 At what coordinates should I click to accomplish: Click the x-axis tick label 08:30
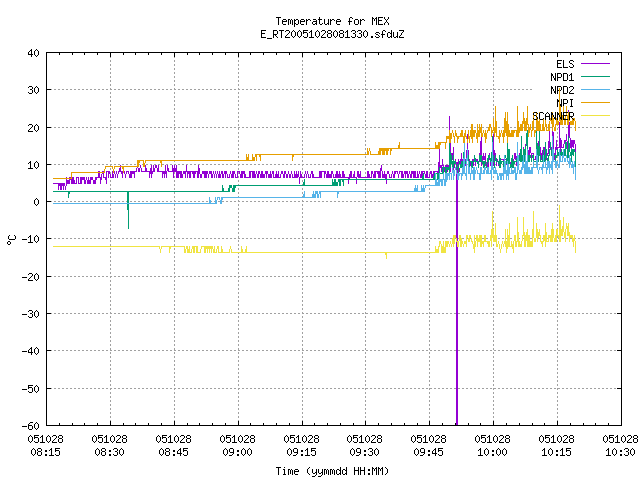pyautogui.click(x=110, y=452)
